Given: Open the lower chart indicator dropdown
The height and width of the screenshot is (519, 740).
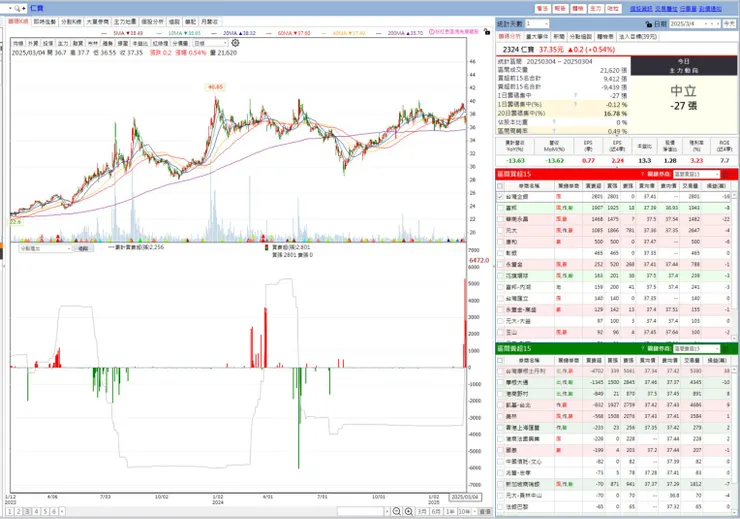Looking at the screenshot, I should click(45, 248).
